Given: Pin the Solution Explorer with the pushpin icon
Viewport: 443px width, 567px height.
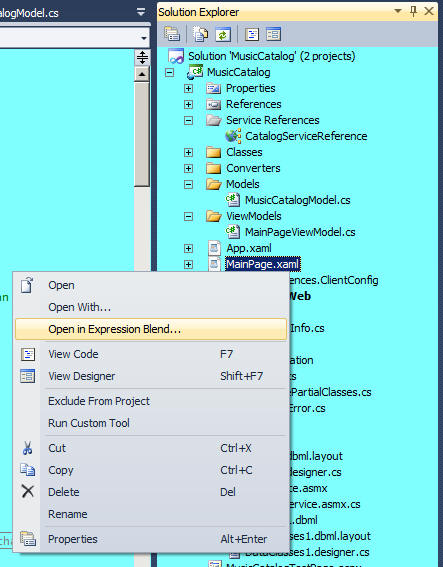Looking at the screenshot, I should click(413, 12).
